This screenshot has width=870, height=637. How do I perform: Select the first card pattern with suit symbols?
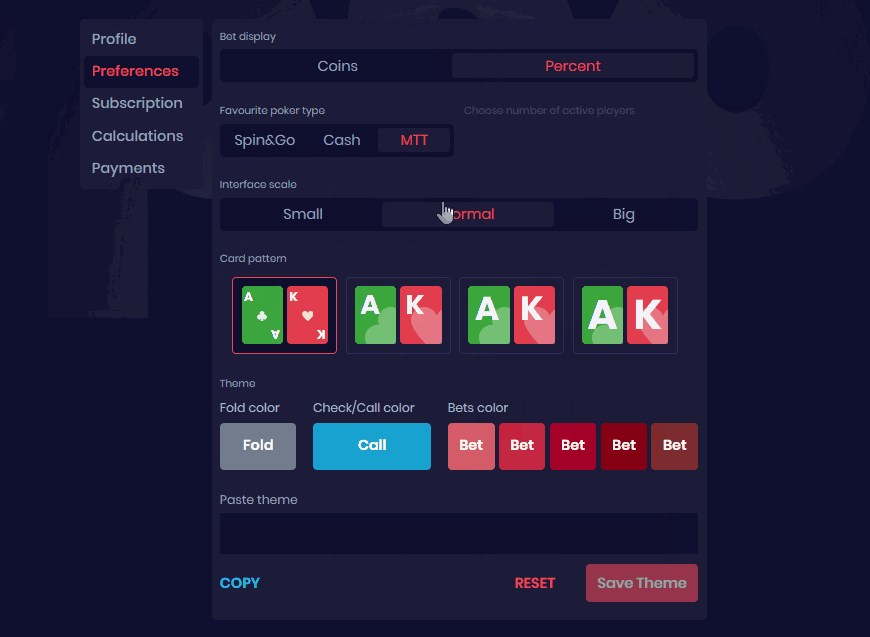[284, 315]
